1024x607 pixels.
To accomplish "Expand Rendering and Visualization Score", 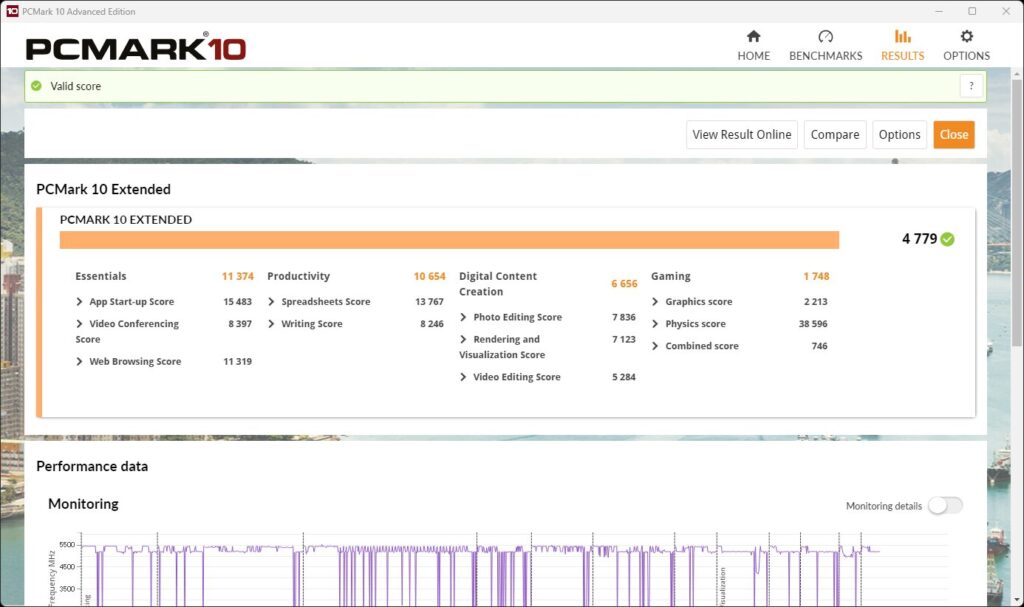I will coord(463,339).
